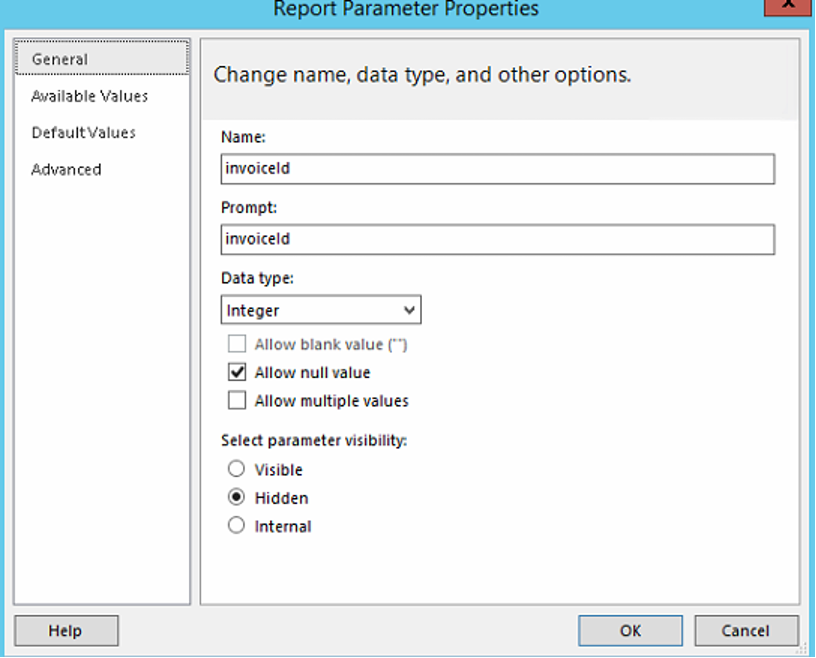Click the Data type dropdown arrow
Image resolution: width=816 pixels, height=658 pixels.
[x=408, y=310]
